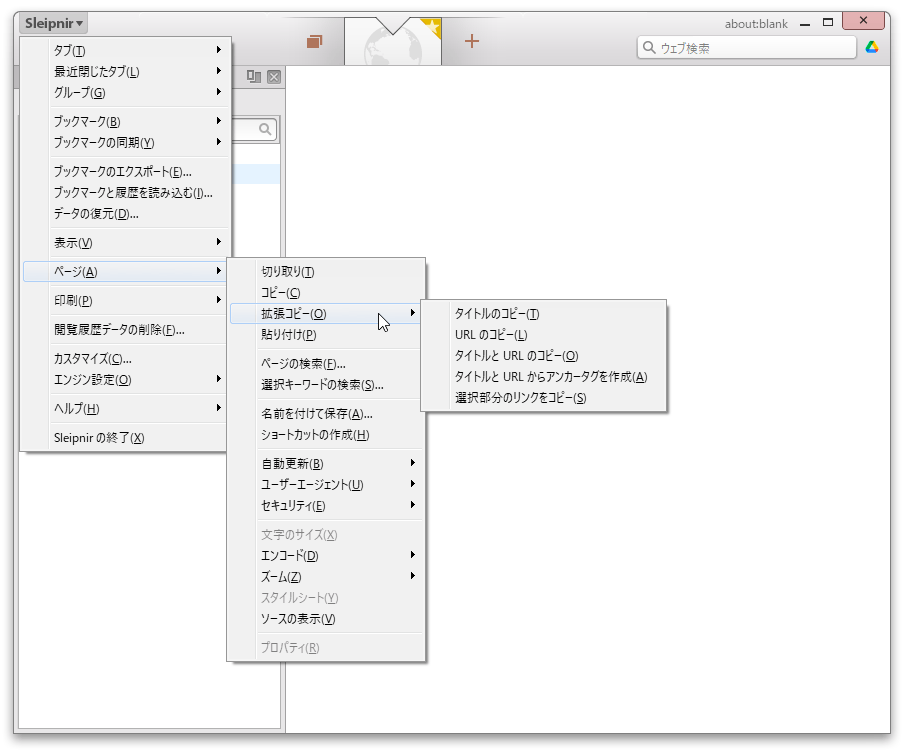Viewport: 904px width, 750px height.
Task: Close the Sleipnir window with the red X
Action: 863,20
